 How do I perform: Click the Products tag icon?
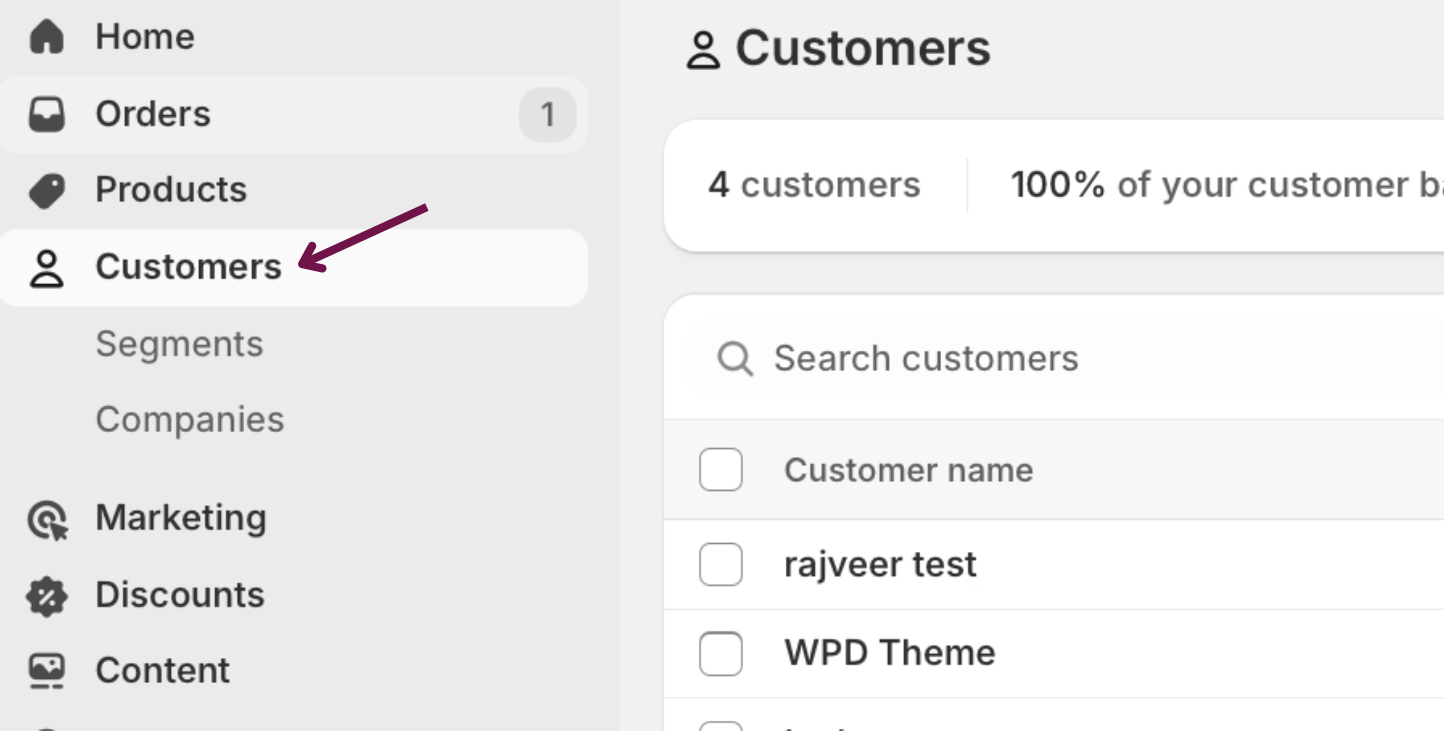(46, 190)
